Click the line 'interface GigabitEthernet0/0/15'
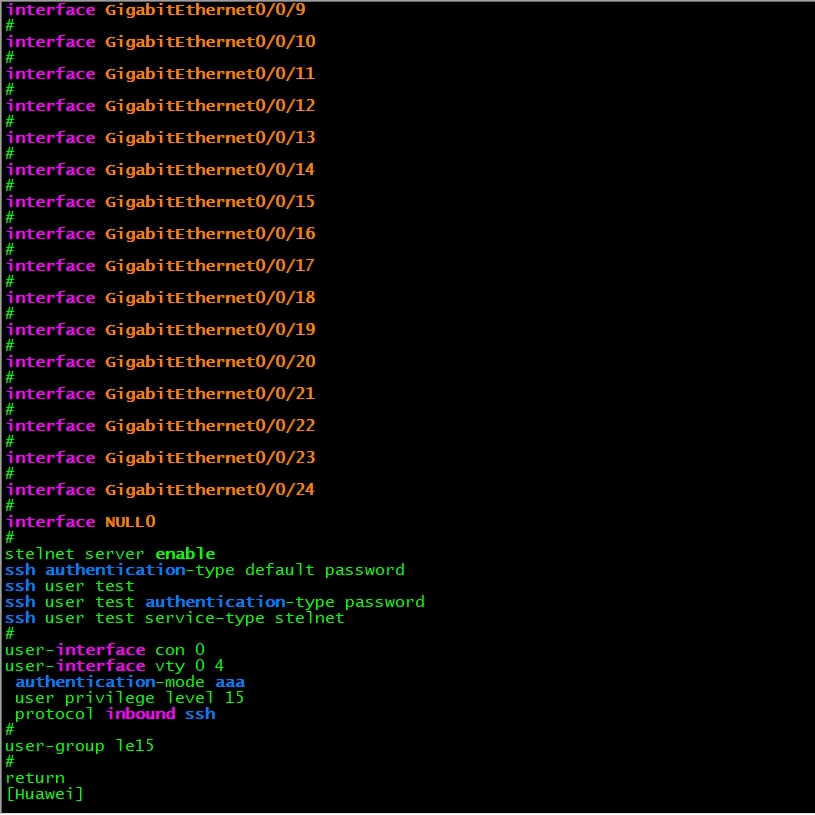815x815 pixels. [161, 202]
